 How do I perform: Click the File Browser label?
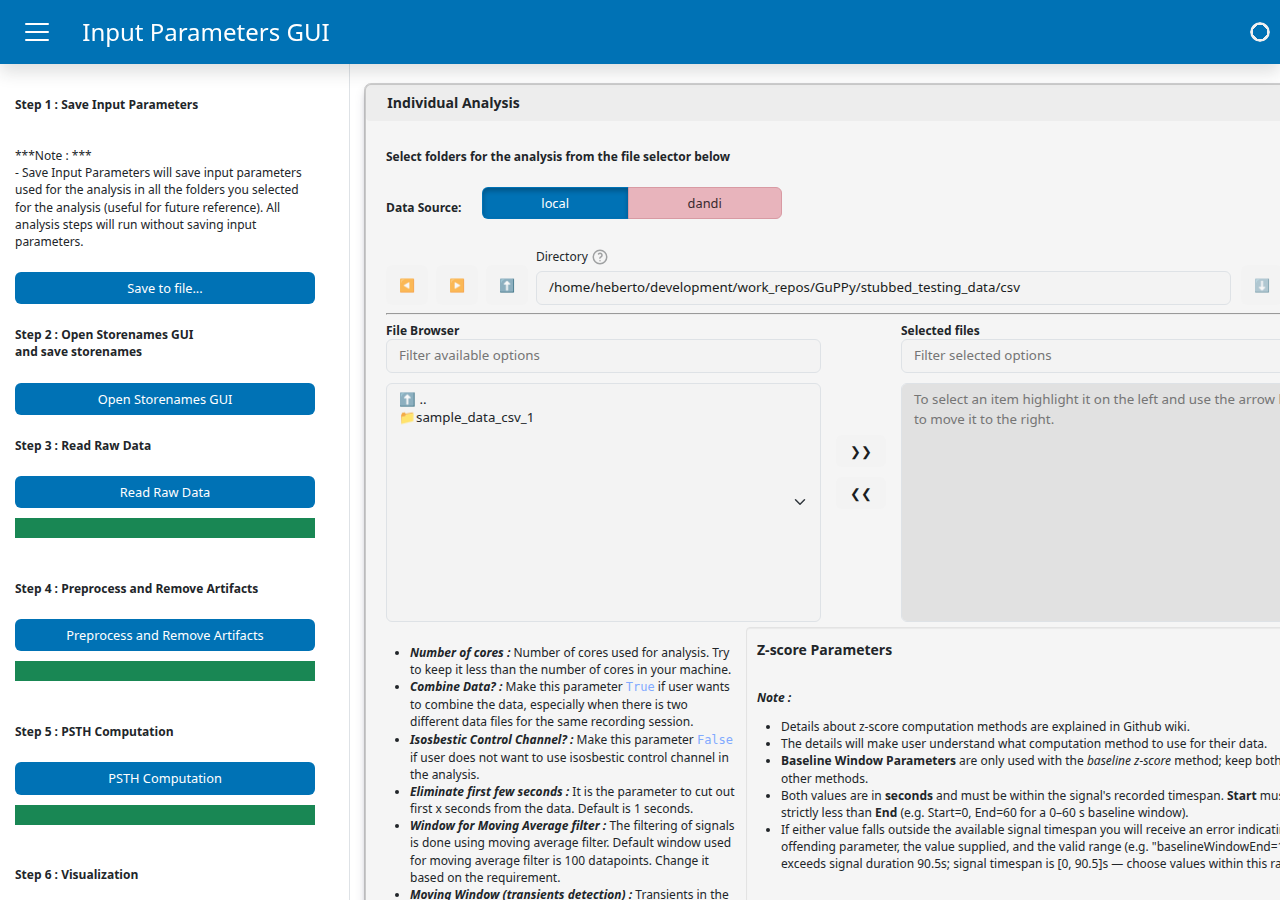[x=423, y=330]
